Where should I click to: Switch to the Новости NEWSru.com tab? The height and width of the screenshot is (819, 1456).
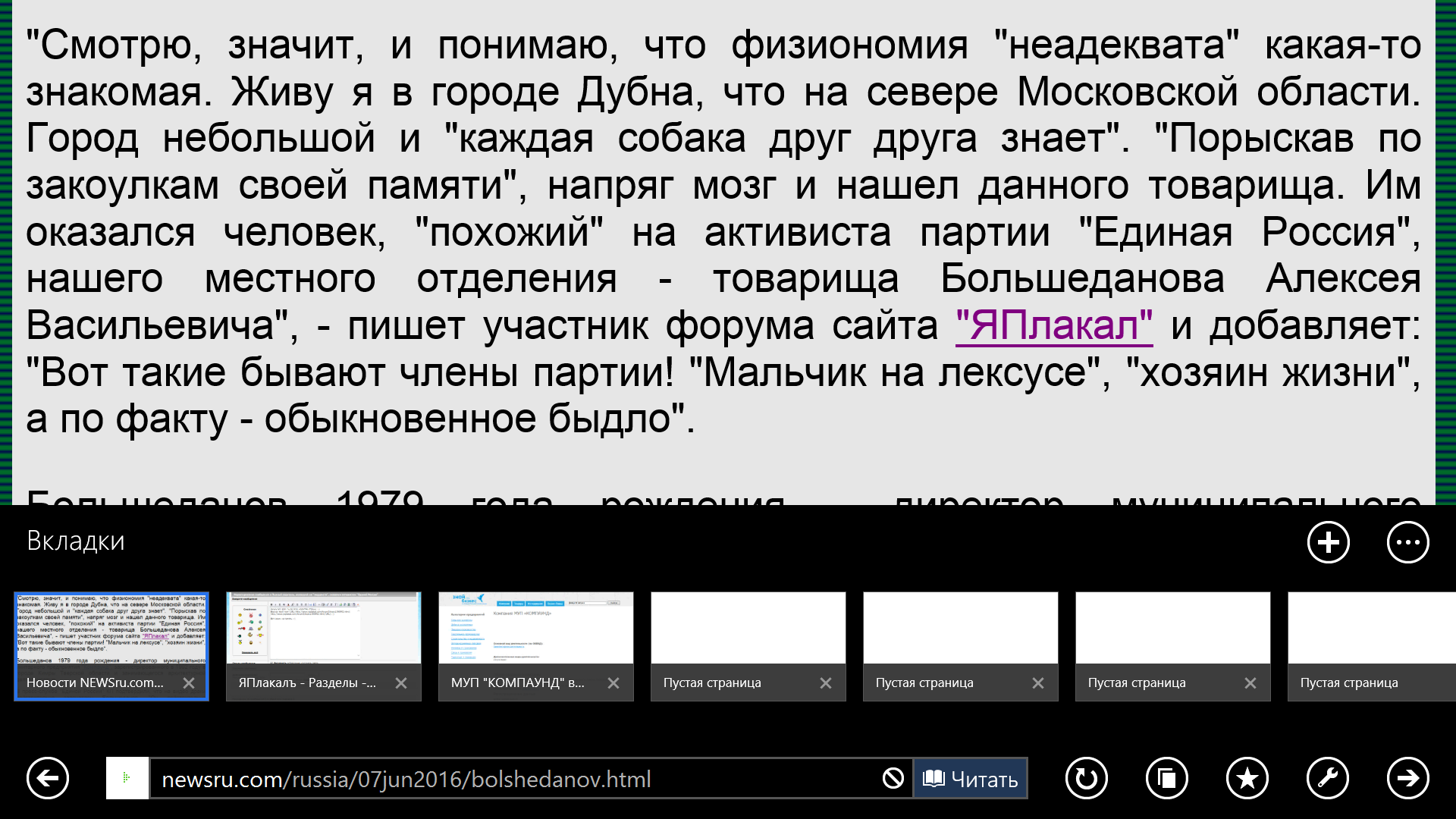(111, 646)
